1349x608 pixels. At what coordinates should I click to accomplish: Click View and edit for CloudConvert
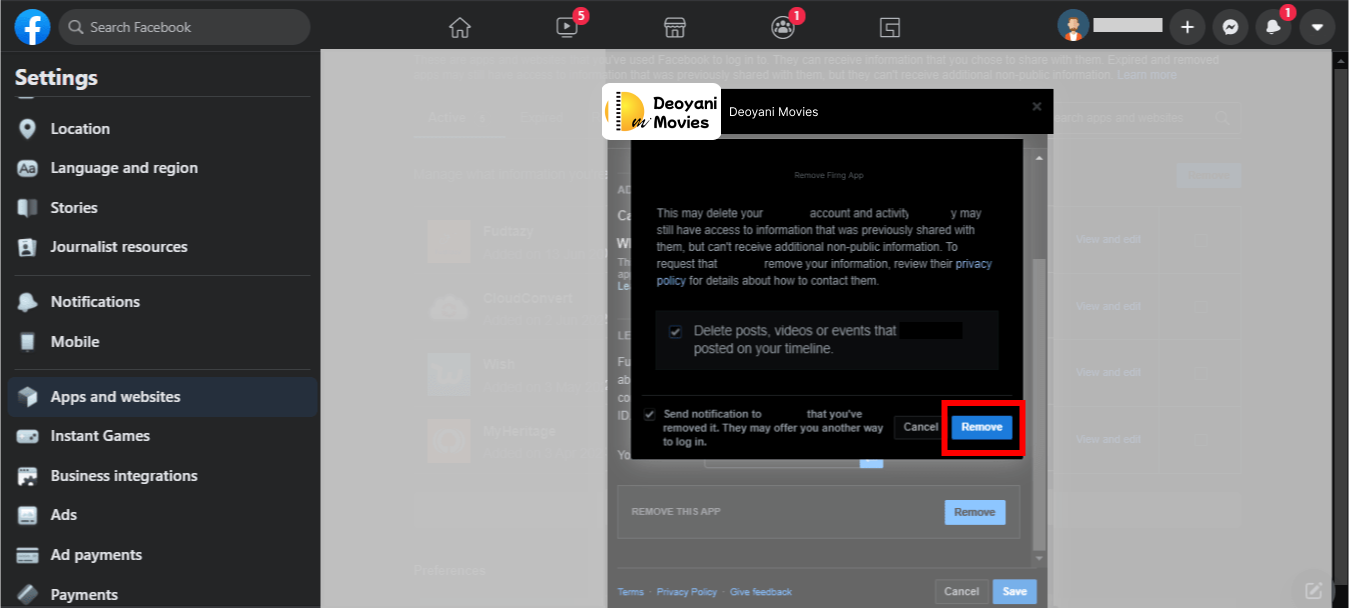point(1108,306)
